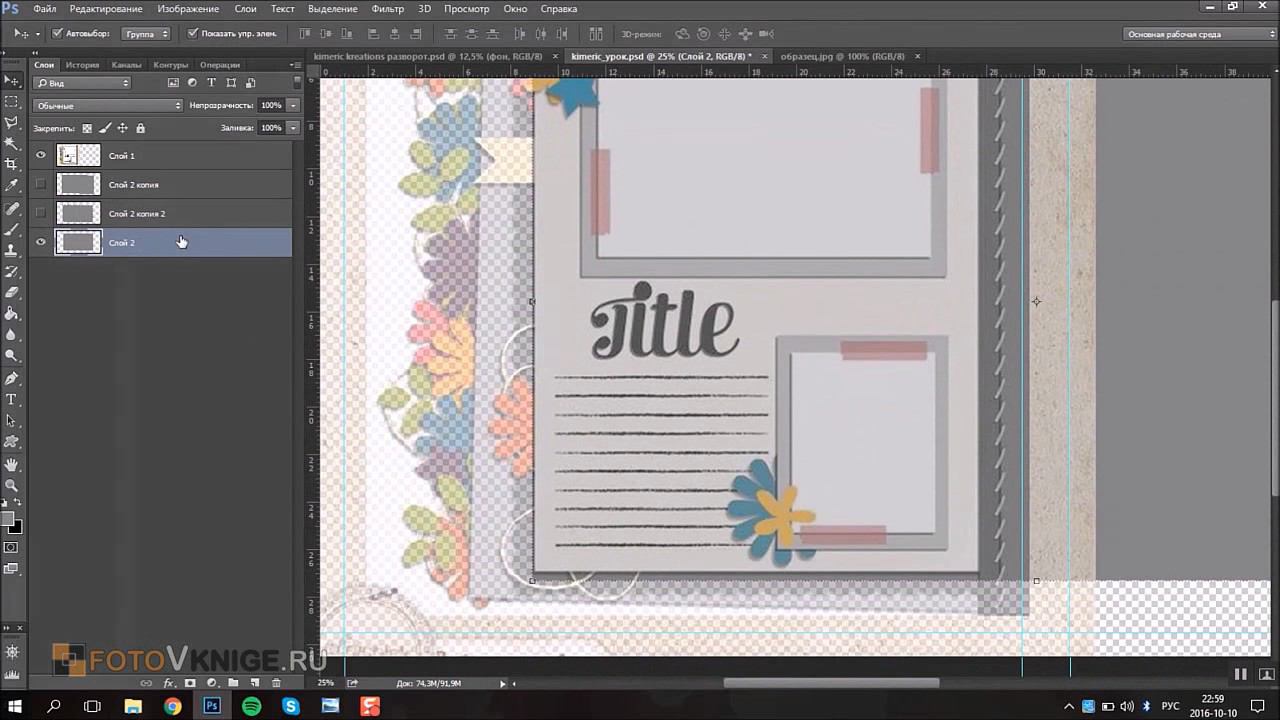Switch to Каналы tab
This screenshot has width=1280, height=720.
click(126, 65)
